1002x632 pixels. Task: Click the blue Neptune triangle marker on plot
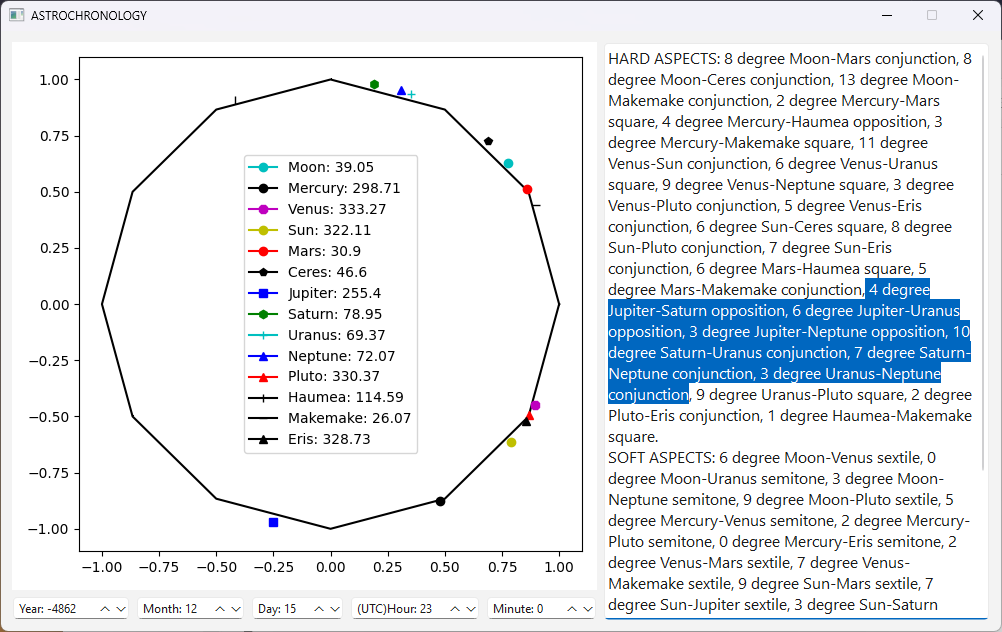401,91
